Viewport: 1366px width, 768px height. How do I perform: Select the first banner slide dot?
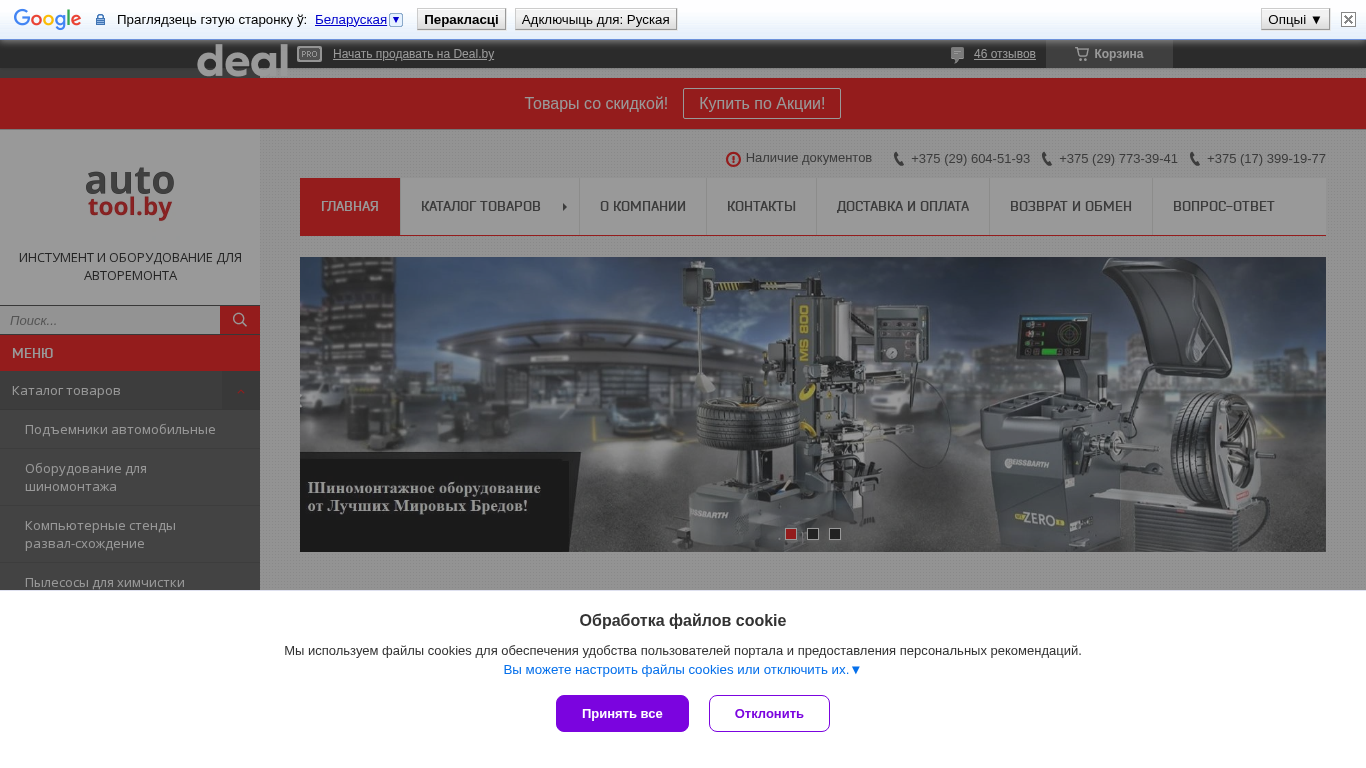791,534
